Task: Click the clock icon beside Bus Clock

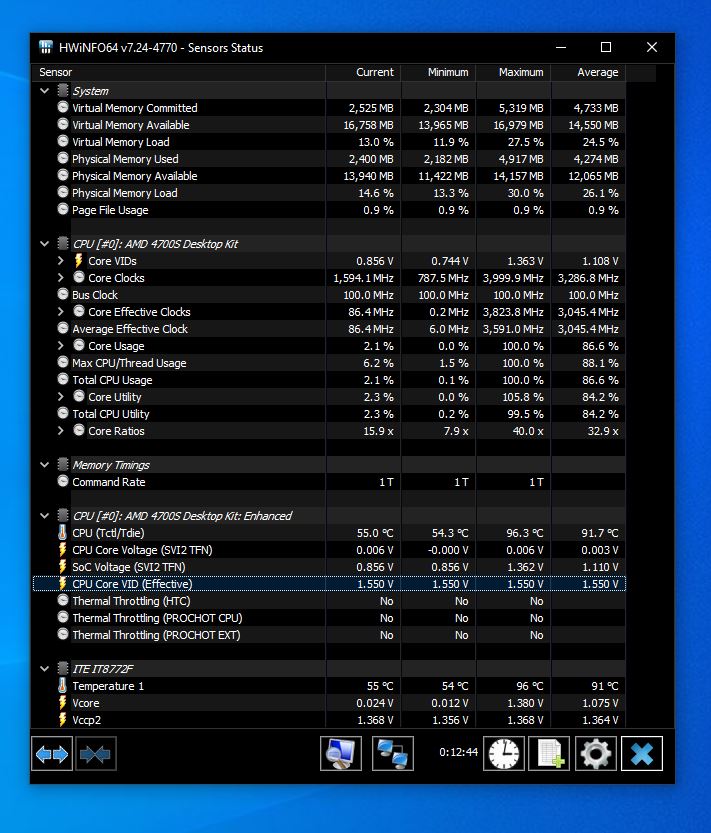Action: tap(63, 294)
